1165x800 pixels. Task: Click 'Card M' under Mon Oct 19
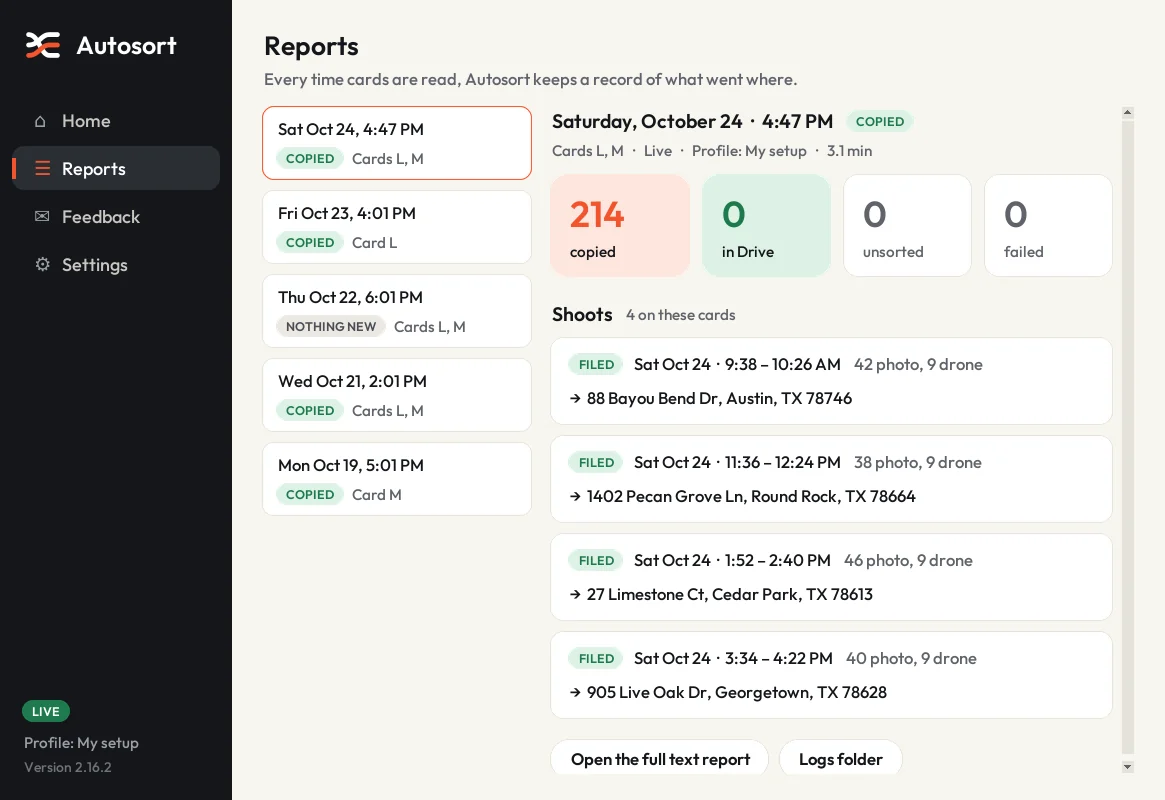coord(377,495)
